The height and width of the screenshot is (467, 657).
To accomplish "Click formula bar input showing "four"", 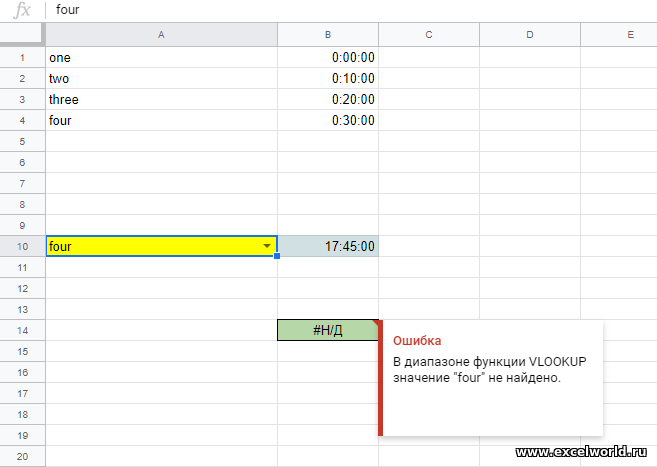I will (351, 10).
